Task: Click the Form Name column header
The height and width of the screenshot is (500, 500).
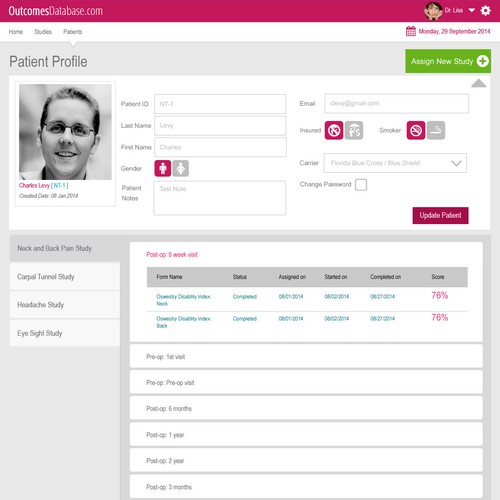Action: 169,277
